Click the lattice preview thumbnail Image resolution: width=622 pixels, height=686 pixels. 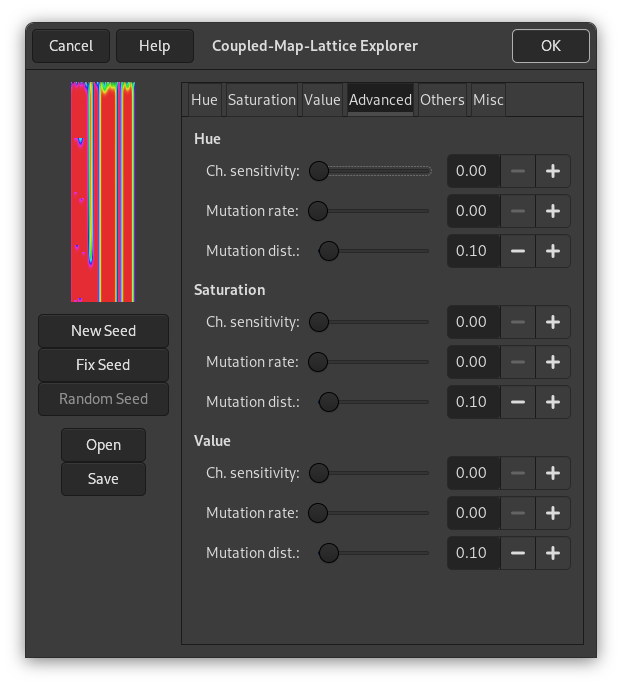[x=103, y=192]
